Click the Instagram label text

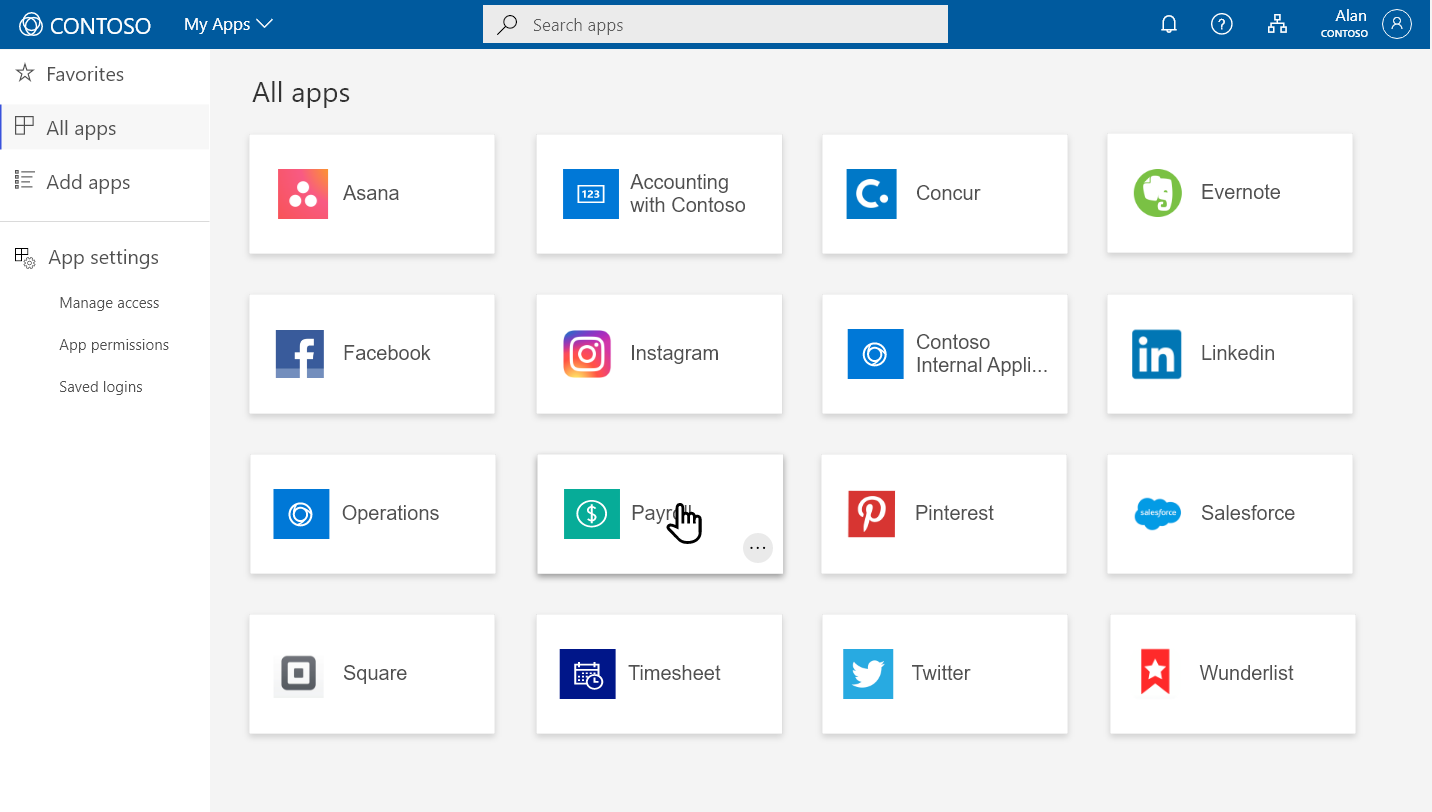click(x=674, y=354)
